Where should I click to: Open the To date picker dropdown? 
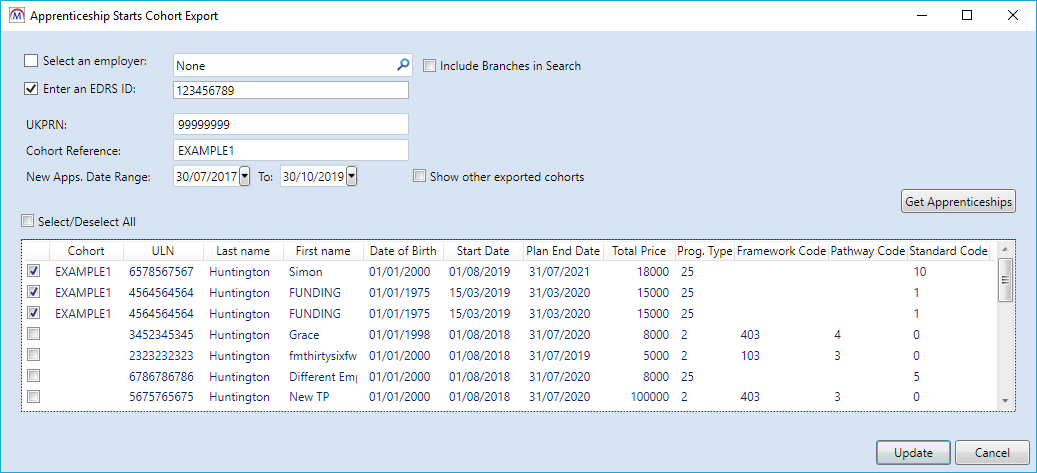point(351,177)
